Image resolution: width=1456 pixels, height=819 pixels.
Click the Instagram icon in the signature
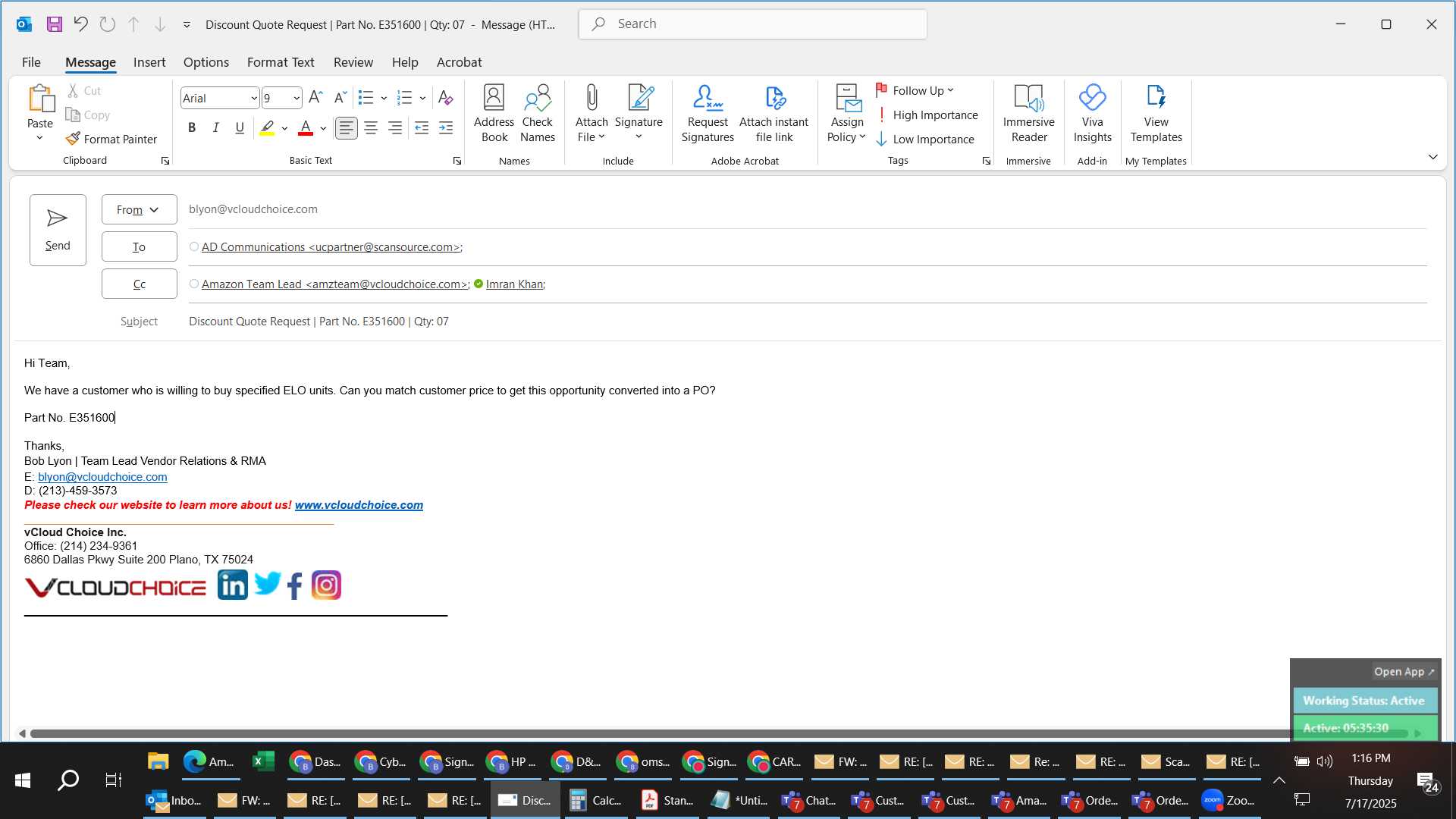pyautogui.click(x=326, y=585)
